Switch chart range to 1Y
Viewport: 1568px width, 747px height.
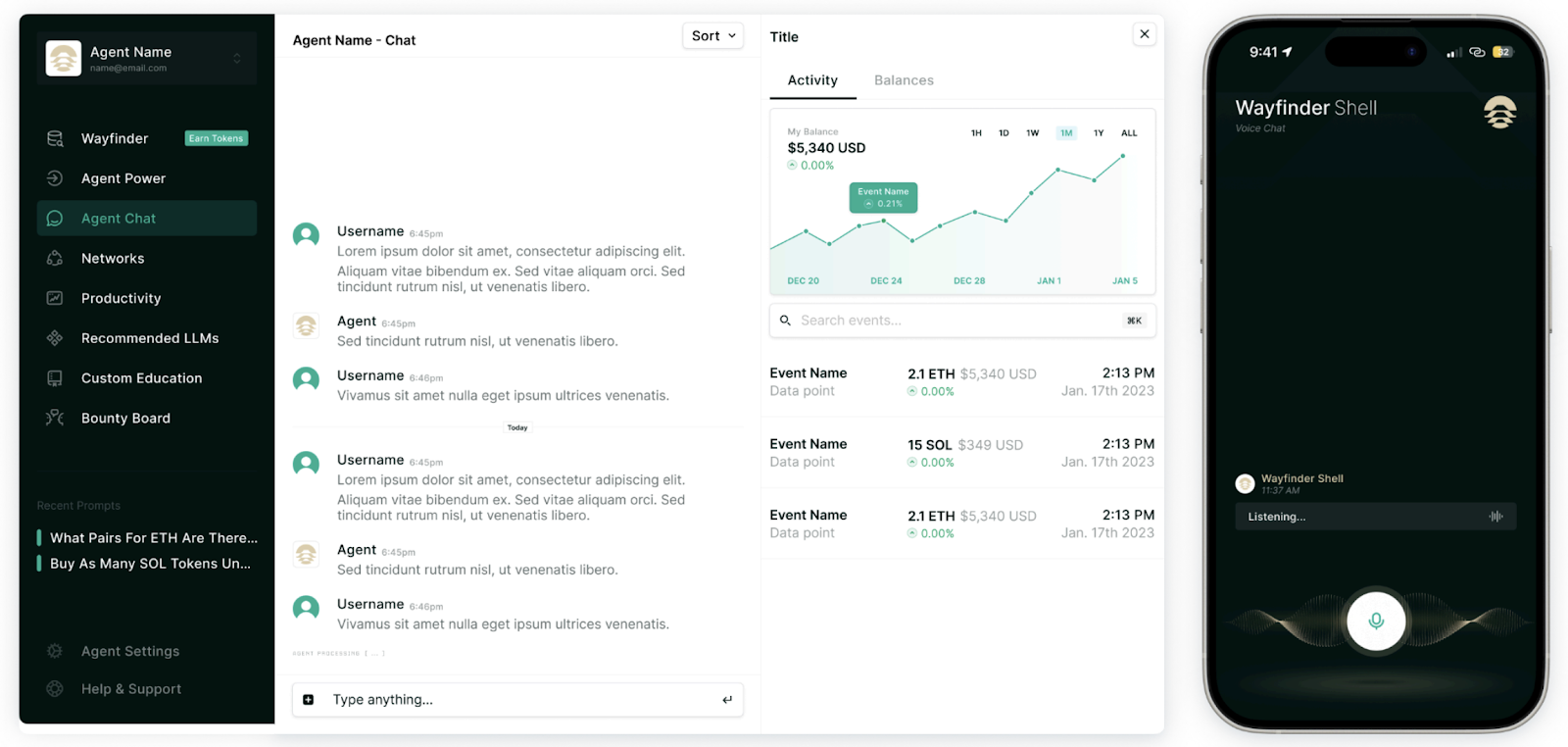coord(1099,133)
